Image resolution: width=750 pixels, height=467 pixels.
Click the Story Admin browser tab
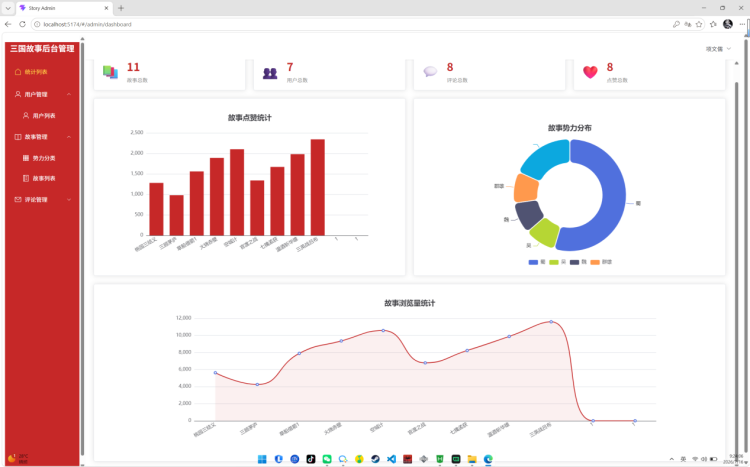64,8
